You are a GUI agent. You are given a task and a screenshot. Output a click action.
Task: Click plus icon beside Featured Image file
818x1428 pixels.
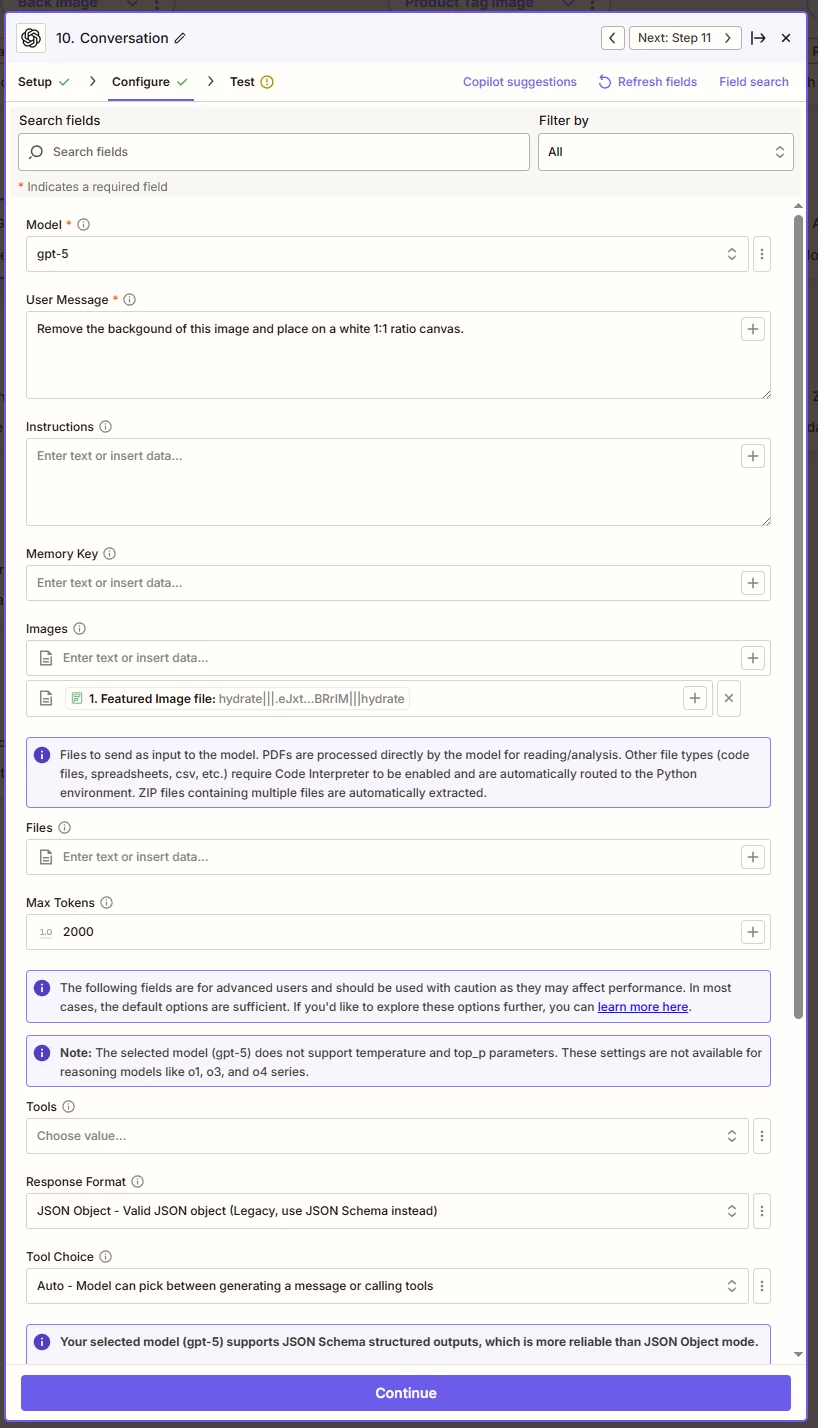click(695, 699)
